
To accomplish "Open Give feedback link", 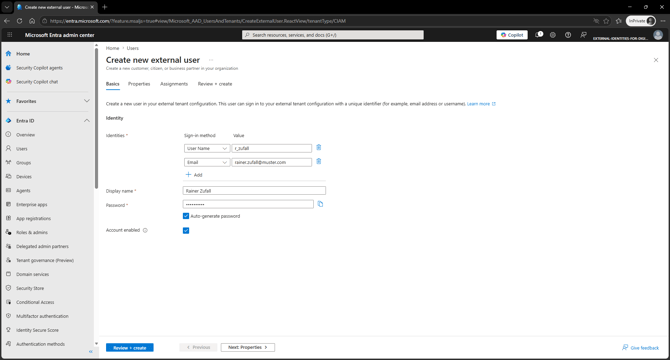I will click(641, 348).
